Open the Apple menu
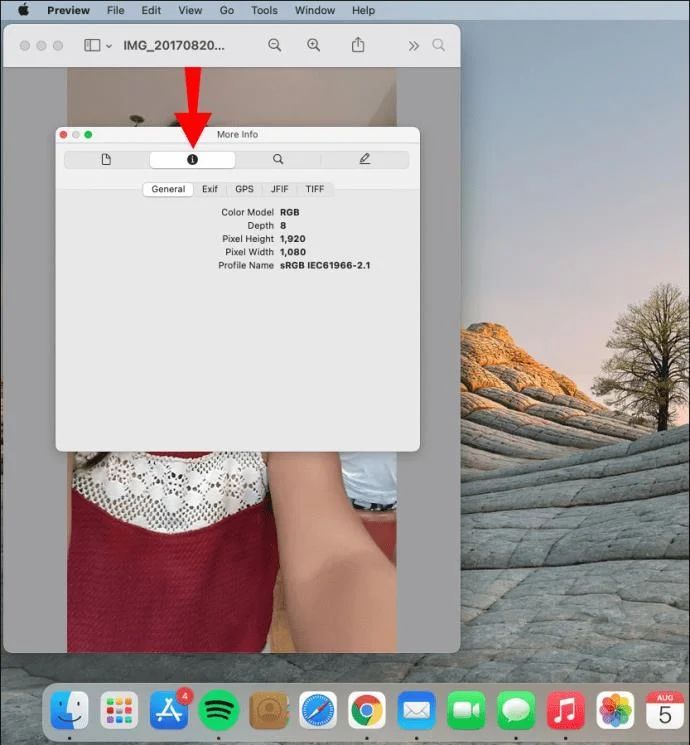The height and width of the screenshot is (745, 690). [x=23, y=10]
